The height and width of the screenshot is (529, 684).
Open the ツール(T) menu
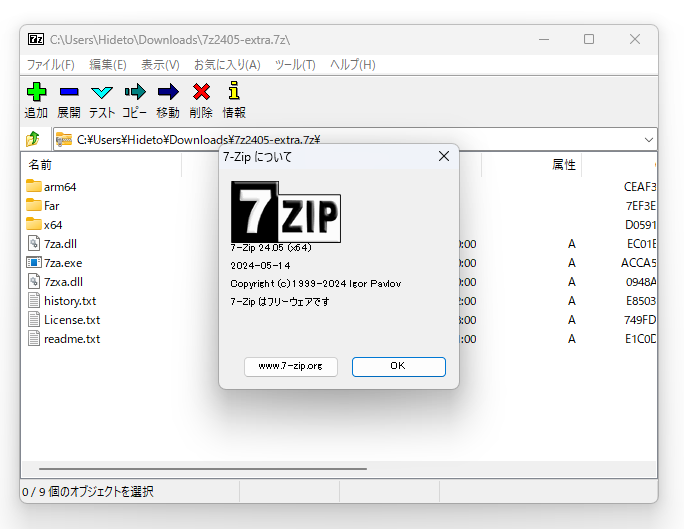coord(295,65)
